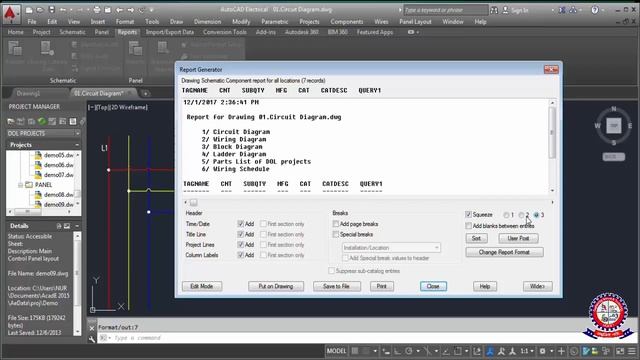Image resolution: width=640 pixels, height=360 pixels.
Task: Click the Sort button
Action: [476, 238]
